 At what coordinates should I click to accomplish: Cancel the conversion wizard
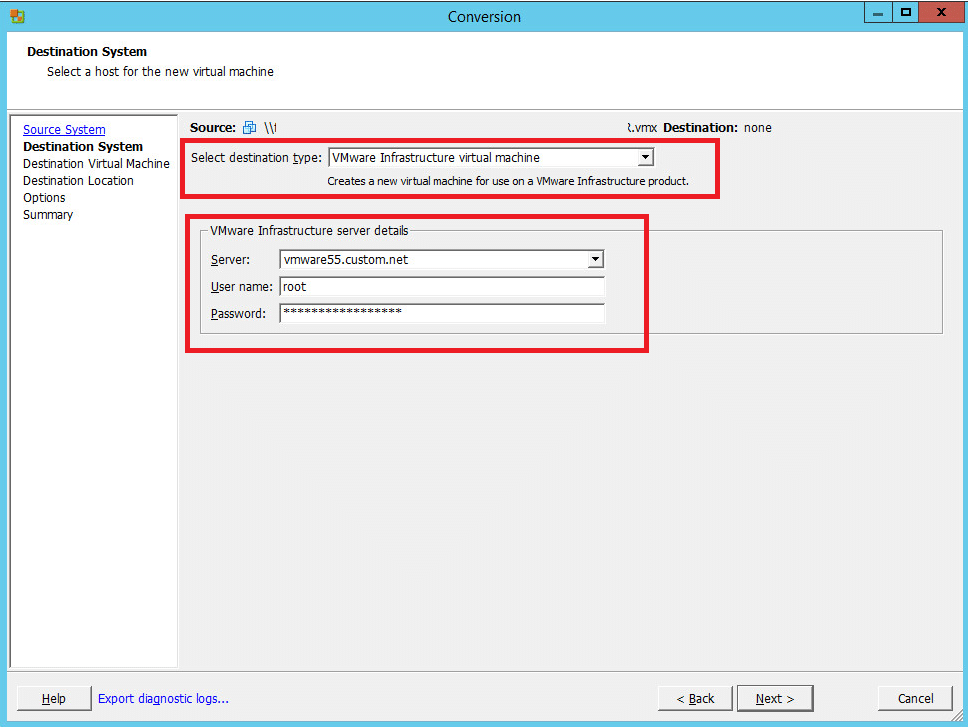(x=916, y=699)
